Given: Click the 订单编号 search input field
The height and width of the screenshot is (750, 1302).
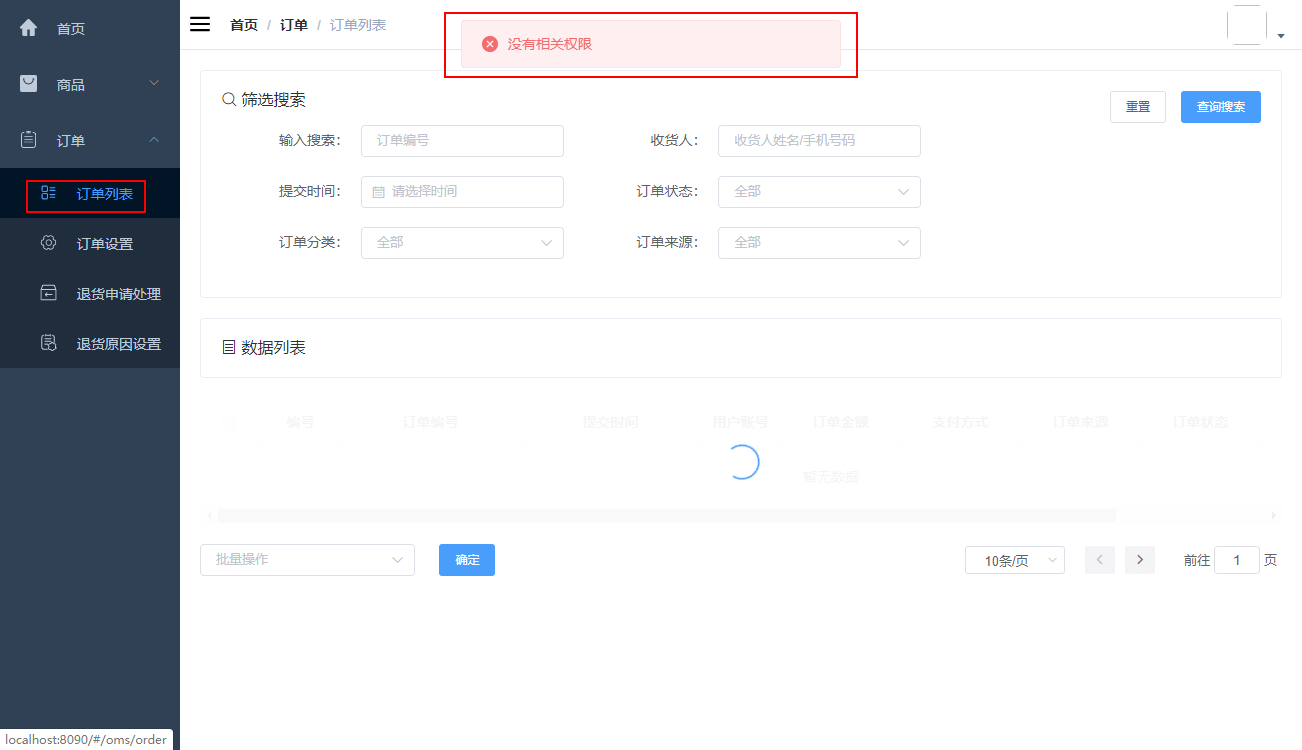Looking at the screenshot, I should 462,141.
